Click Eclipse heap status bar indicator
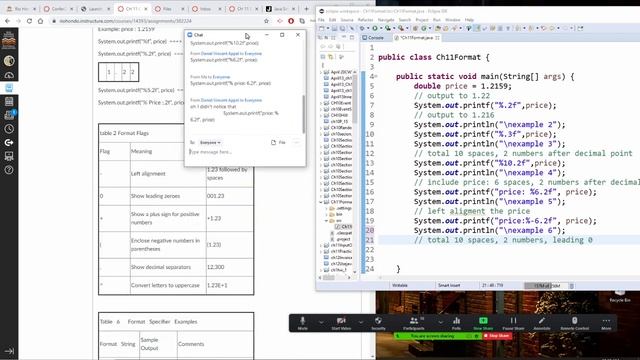 pyautogui.click(x=547, y=286)
